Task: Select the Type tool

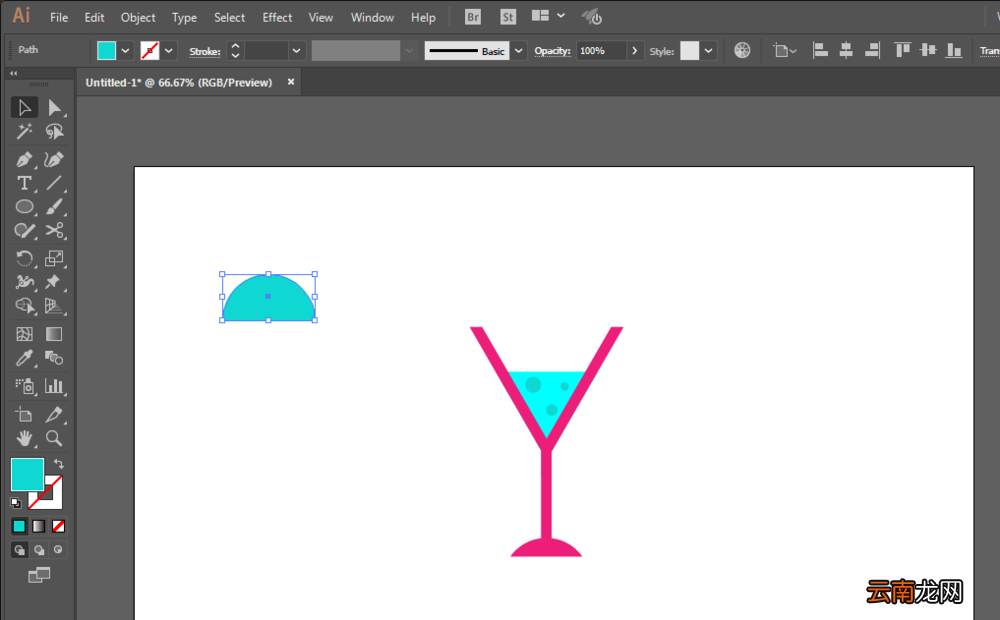Action: [x=24, y=184]
